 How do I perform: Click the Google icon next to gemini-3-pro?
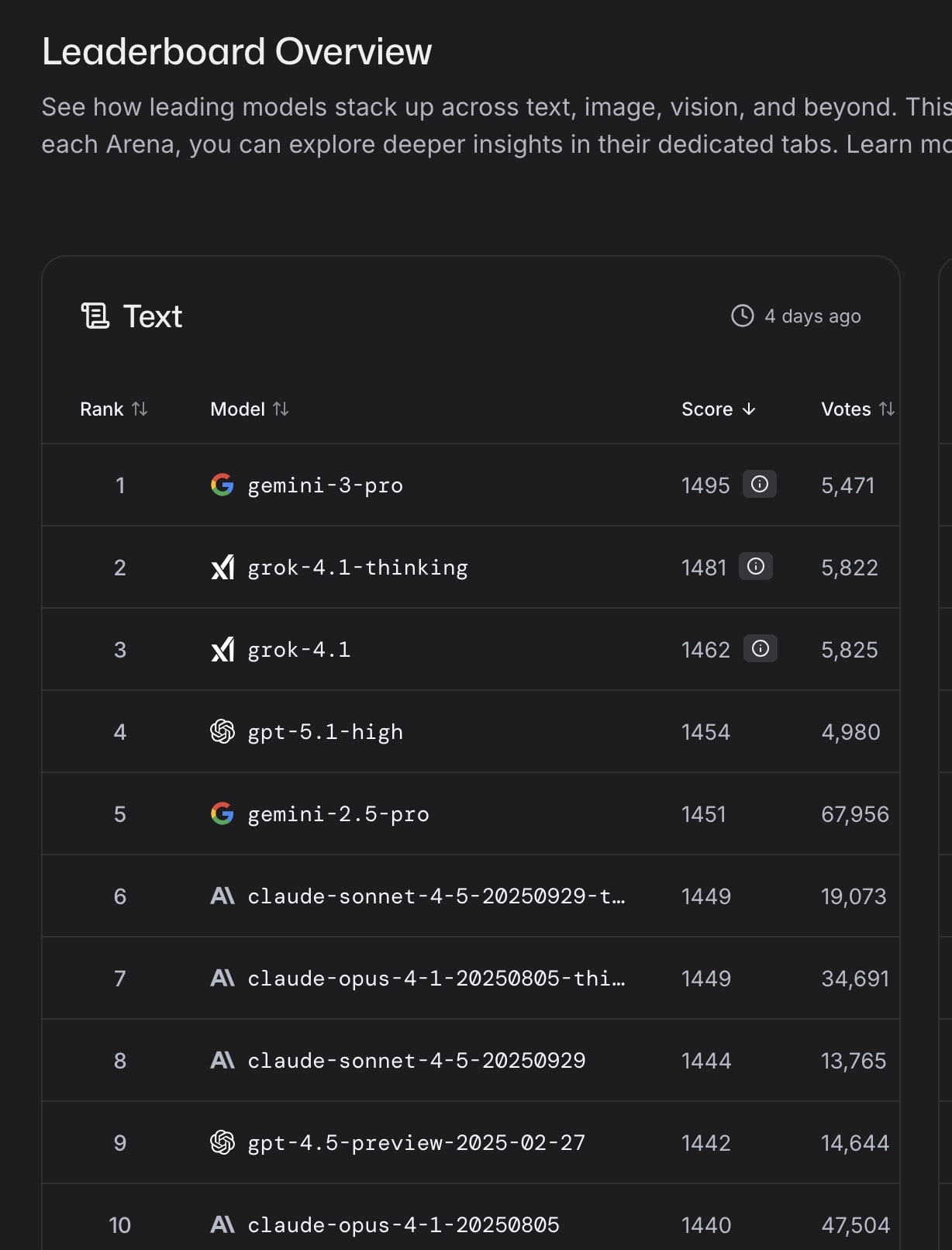222,485
